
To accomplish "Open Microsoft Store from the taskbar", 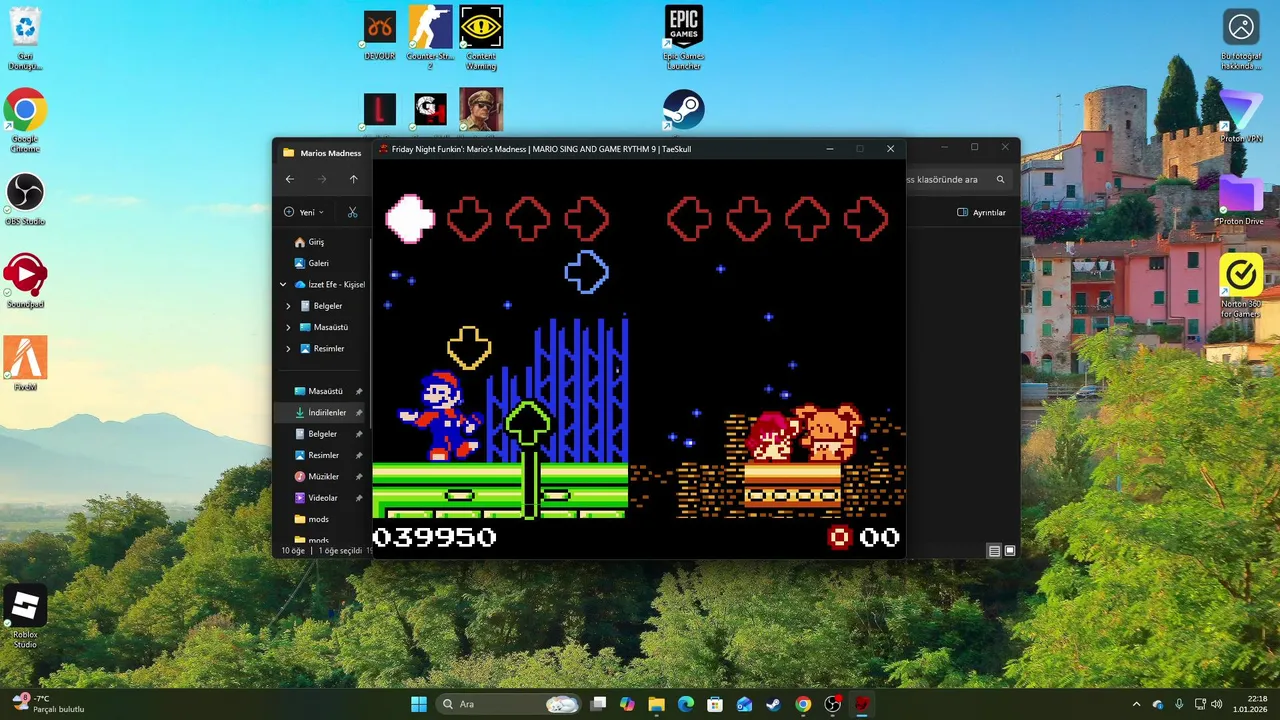I will pos(715,704).
